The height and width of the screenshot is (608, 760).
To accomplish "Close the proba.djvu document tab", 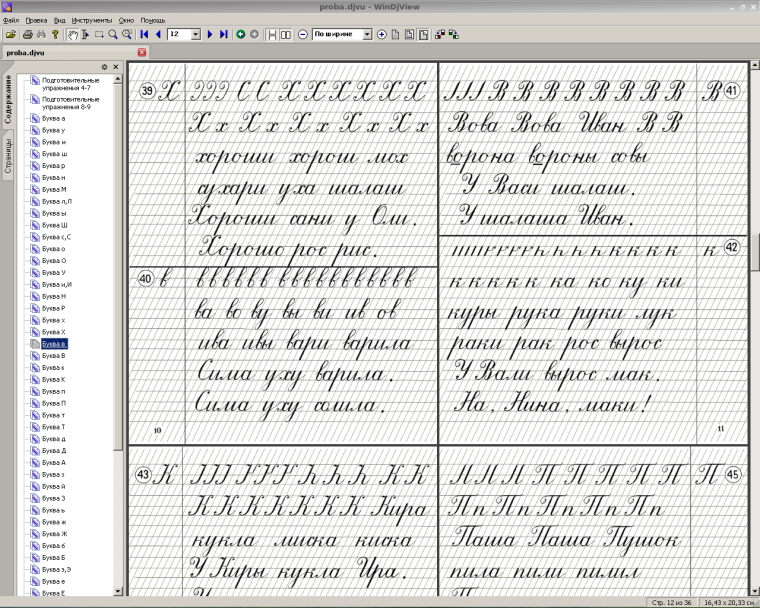I will point(141,52).
